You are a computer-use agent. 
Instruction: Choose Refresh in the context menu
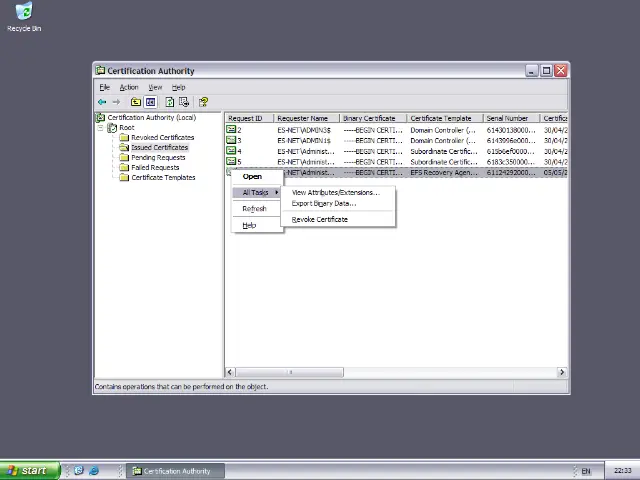258,209
